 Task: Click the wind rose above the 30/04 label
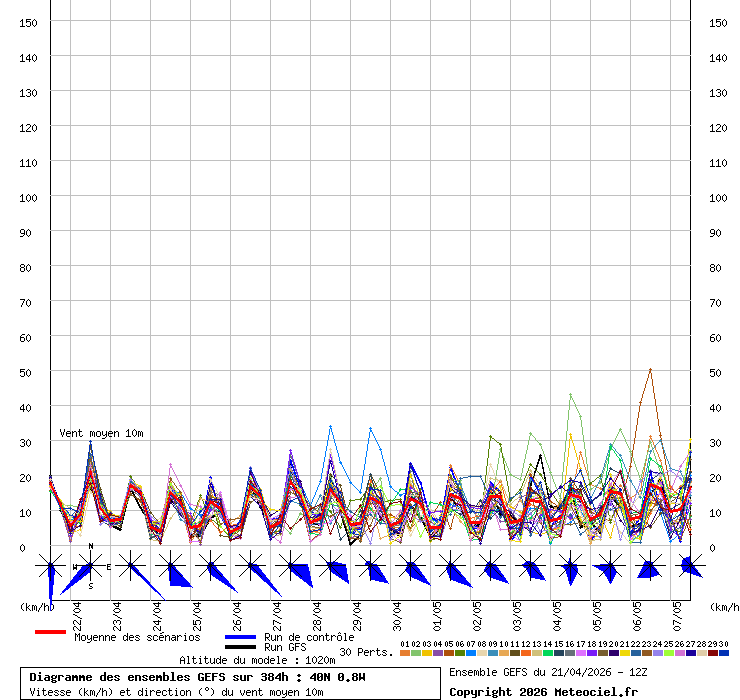coord(410,568)
